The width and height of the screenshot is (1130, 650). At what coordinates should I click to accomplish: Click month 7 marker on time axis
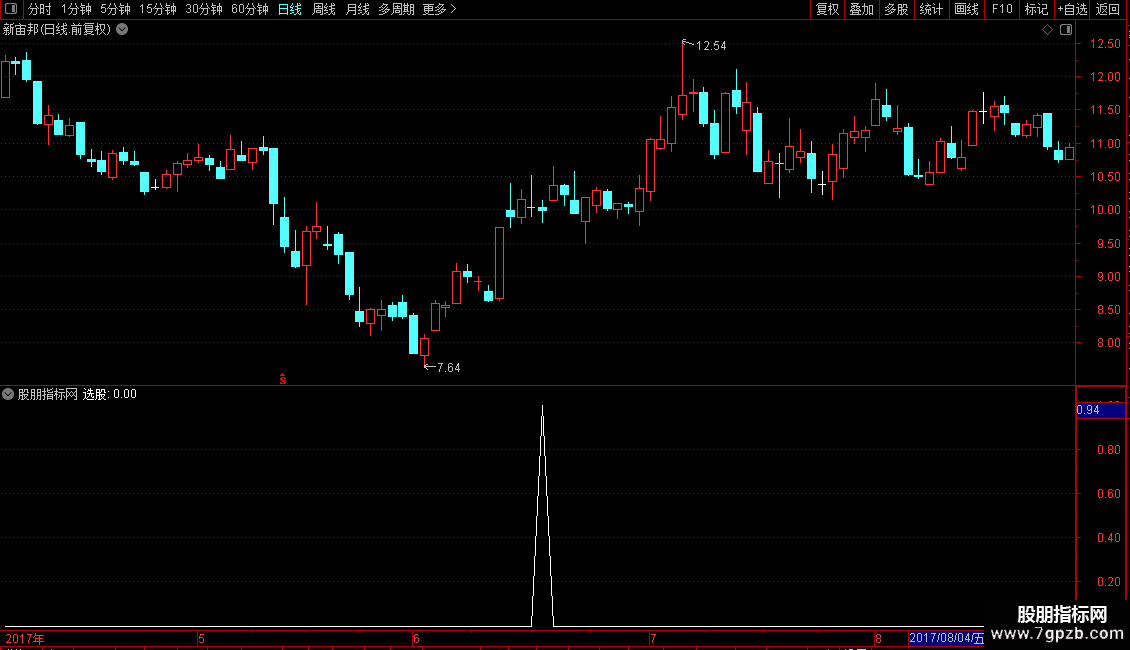coord(653,638)
